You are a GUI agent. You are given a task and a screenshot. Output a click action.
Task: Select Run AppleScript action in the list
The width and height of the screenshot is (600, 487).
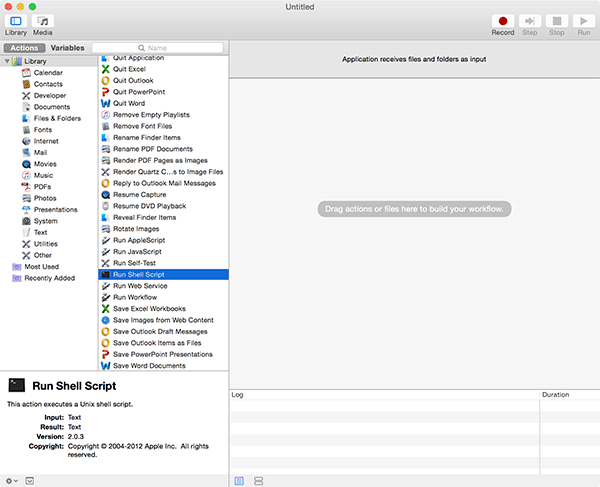click(x=138, y=241)
